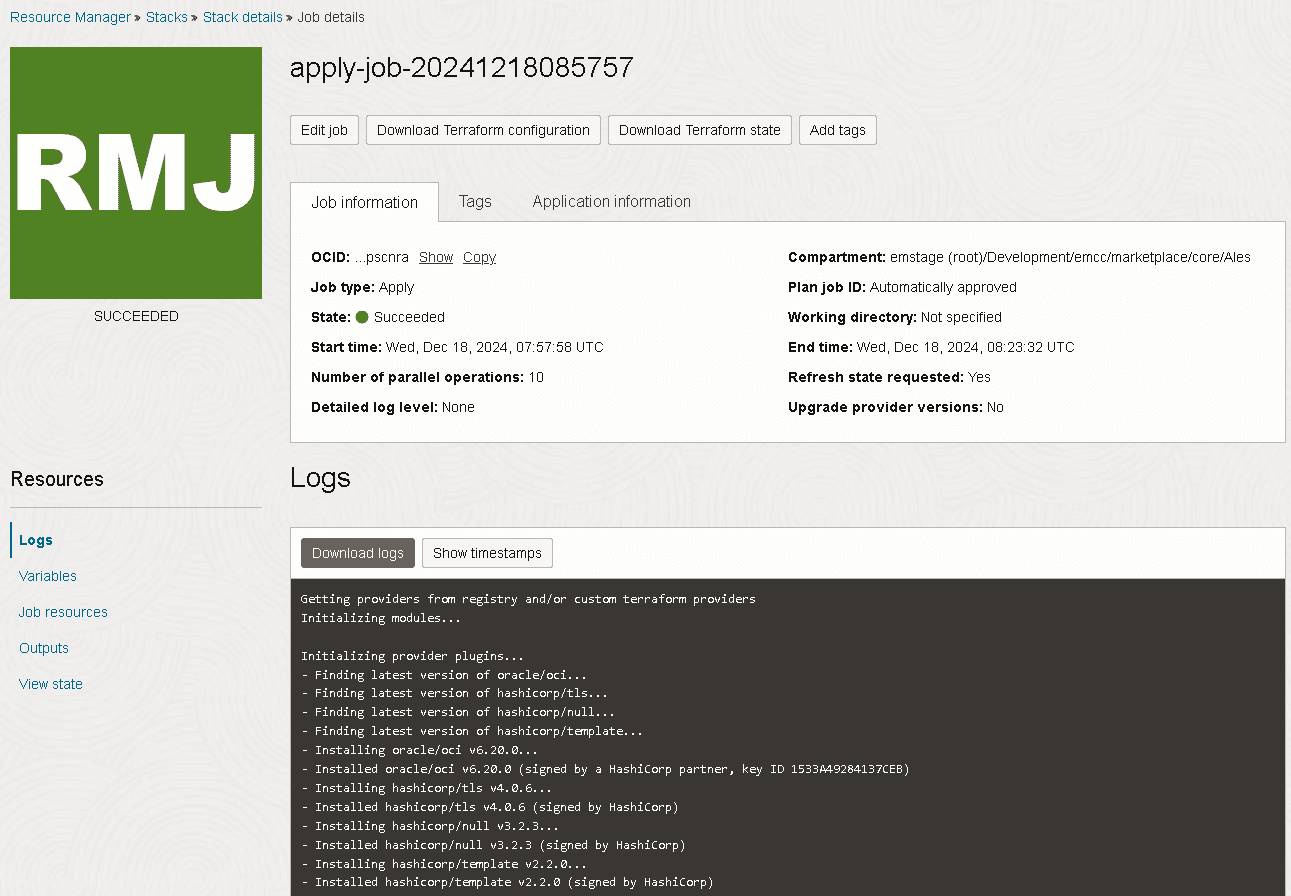Navigate back to Stack details
Viewport: 1291px width, 896px height.
coord(242,17)
